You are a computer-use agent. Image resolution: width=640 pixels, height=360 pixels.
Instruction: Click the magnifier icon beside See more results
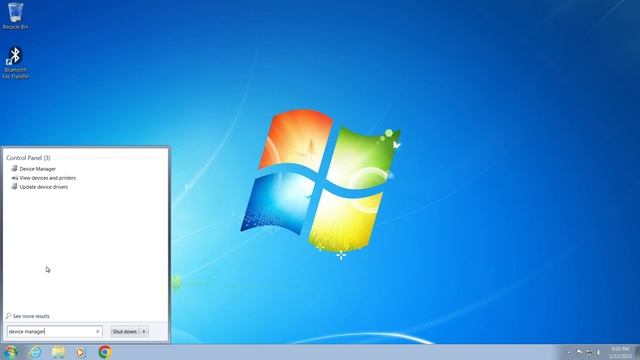tap(8, 316)
